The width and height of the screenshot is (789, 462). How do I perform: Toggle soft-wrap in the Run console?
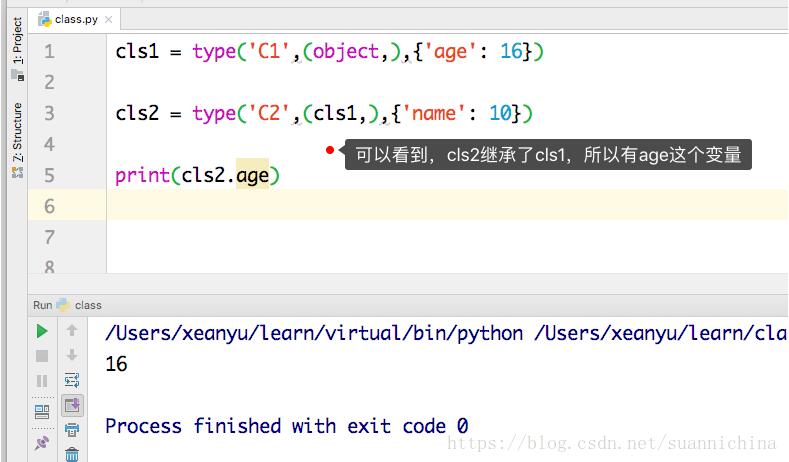(72, 380)
